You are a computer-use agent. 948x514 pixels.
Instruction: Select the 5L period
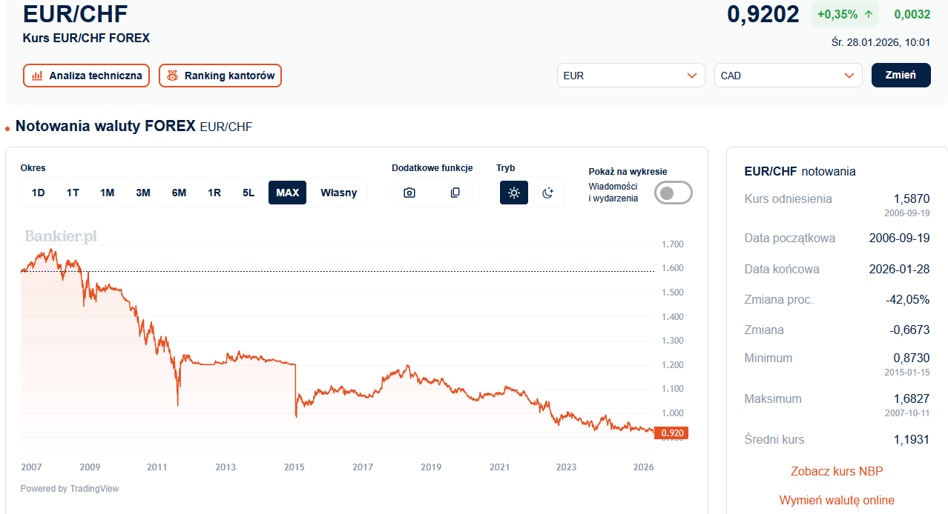coord(248,193)
